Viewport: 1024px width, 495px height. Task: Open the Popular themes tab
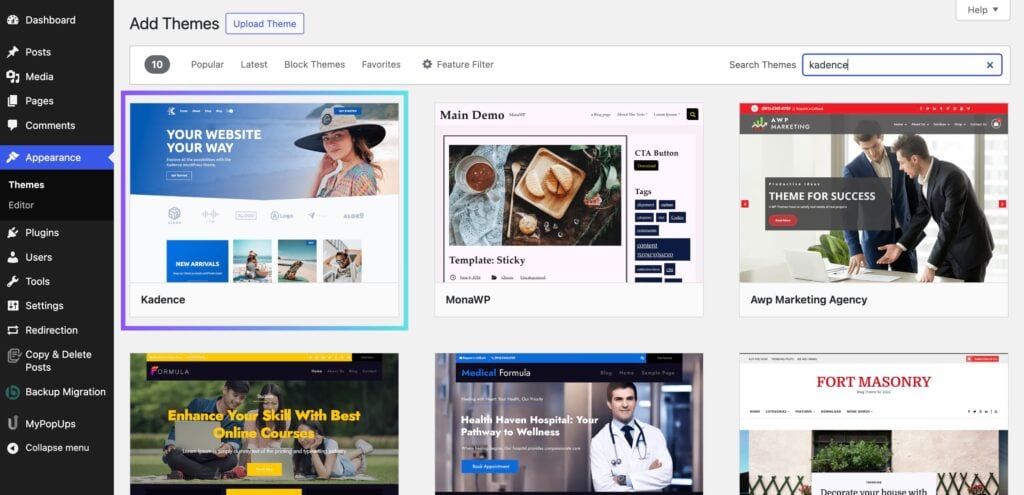tap(207, 65)
